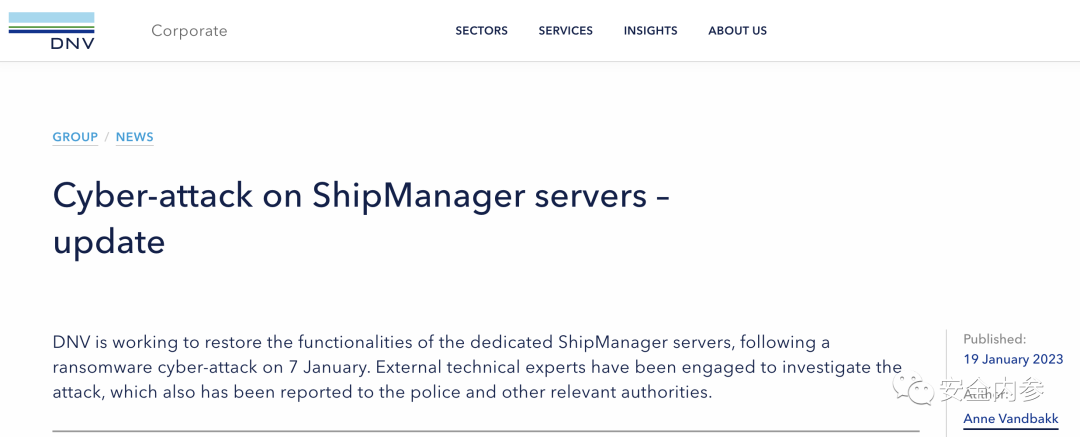
Task: Open the Sectors menu
Action: (481, 31)
